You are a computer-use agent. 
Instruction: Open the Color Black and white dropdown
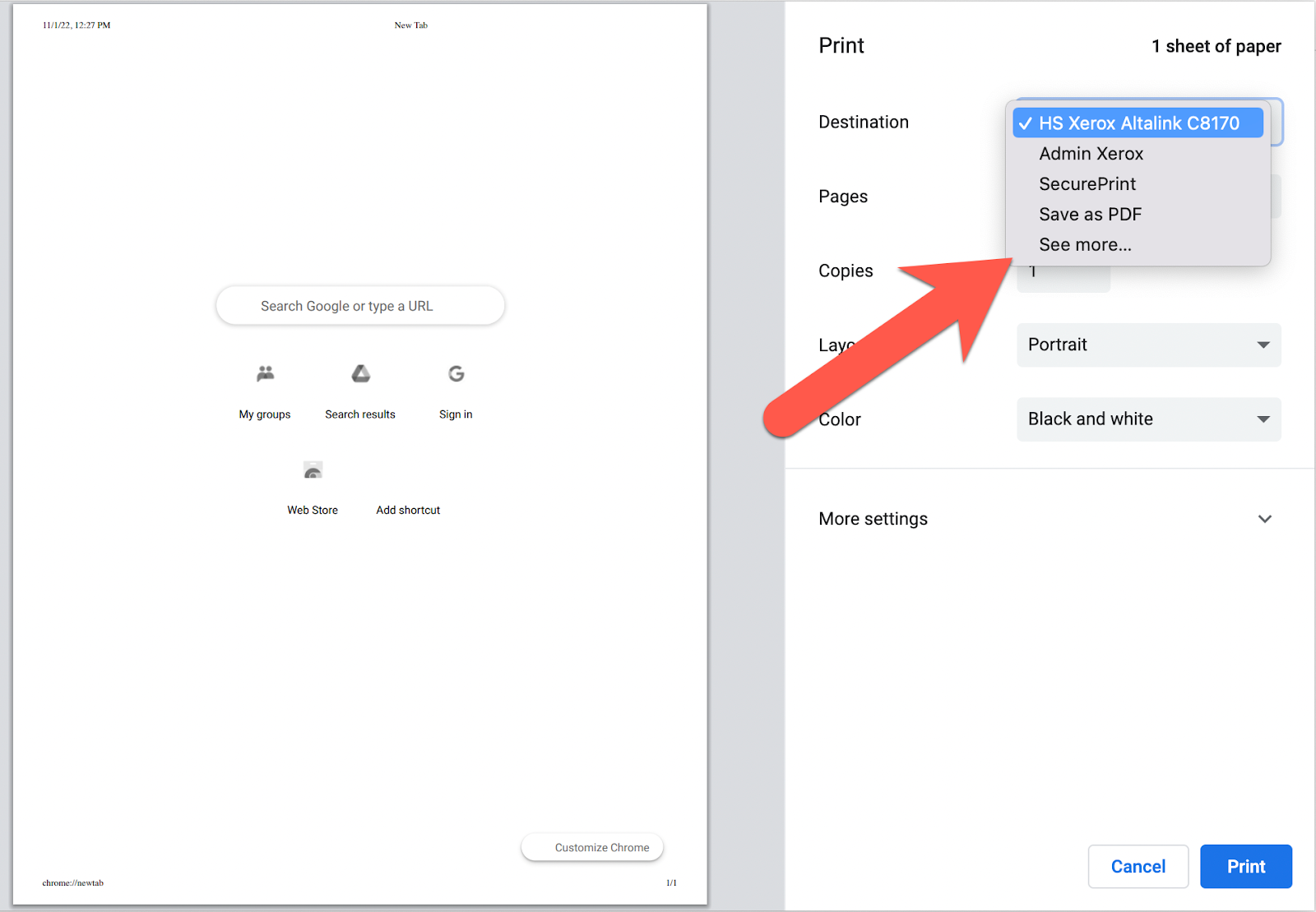click(1149, 419)
